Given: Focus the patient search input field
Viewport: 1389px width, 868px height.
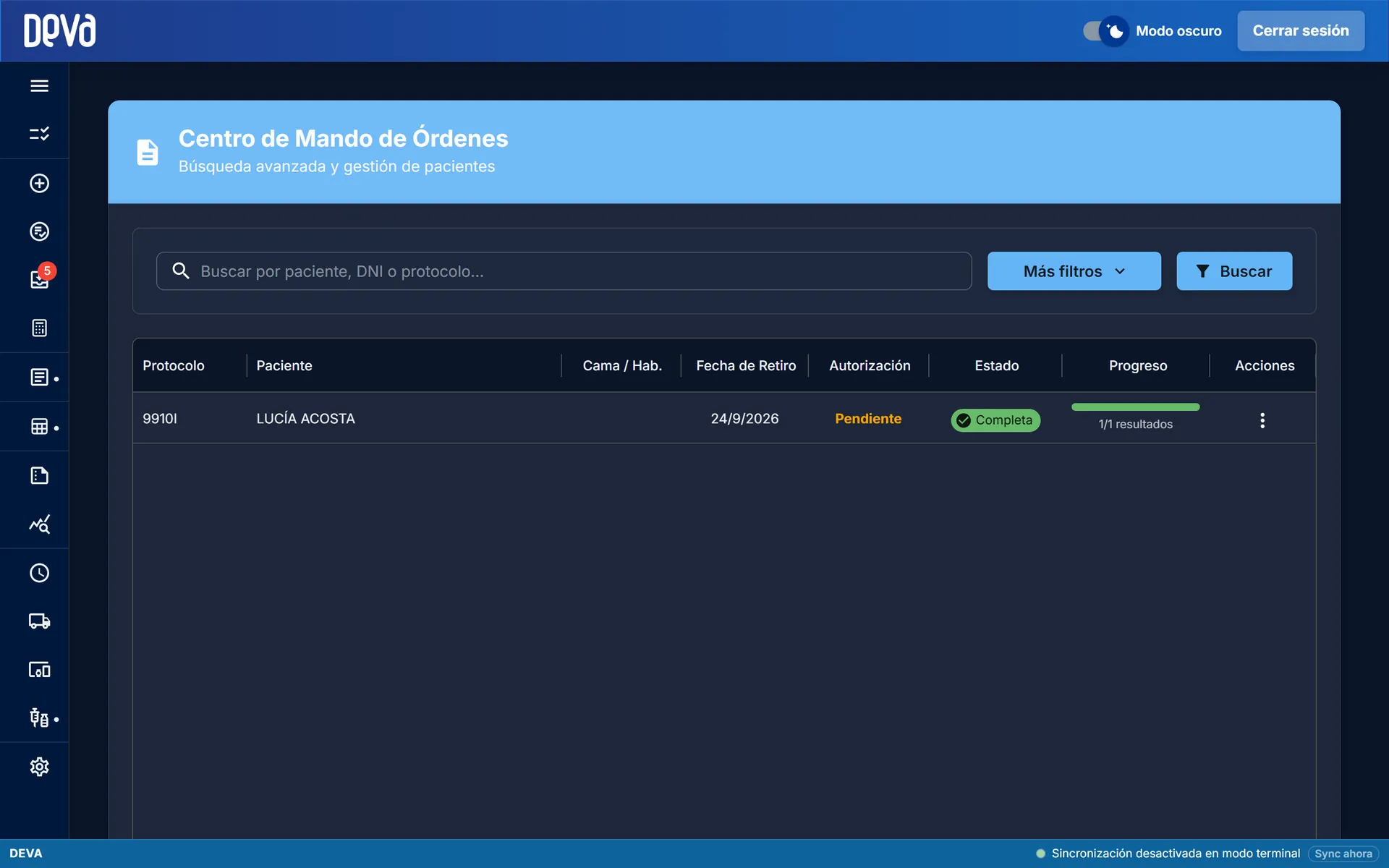Looking at the screenshot, I should (x=564, y=271).
